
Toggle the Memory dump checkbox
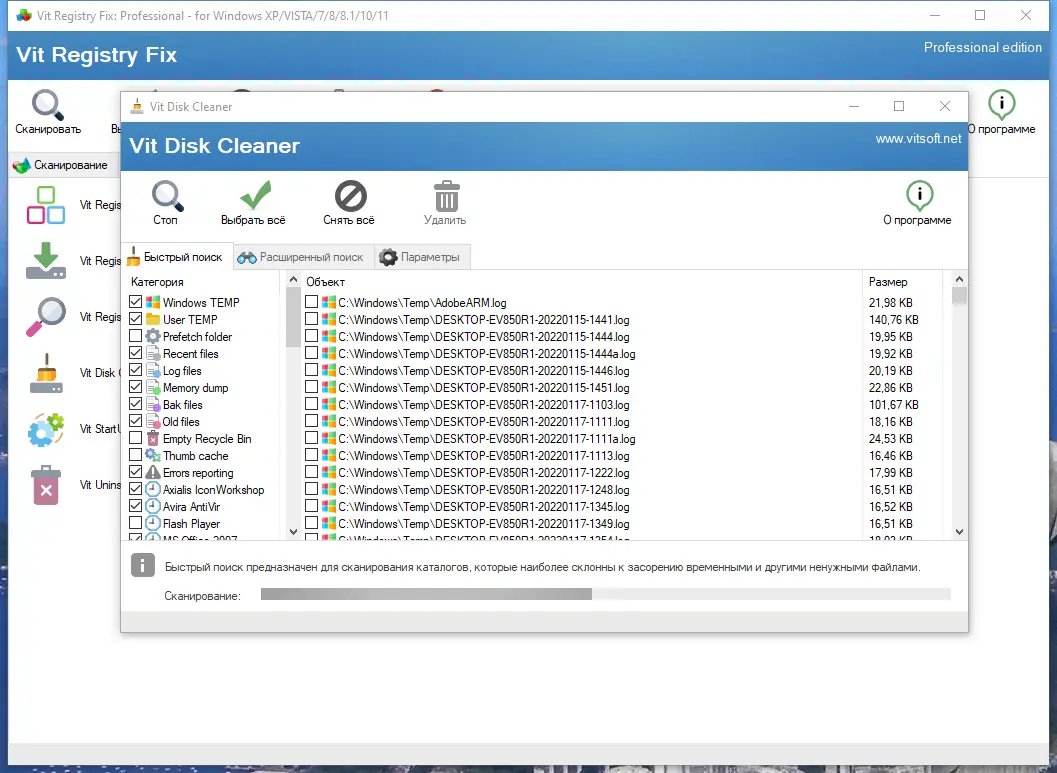(x=135, y=387)
